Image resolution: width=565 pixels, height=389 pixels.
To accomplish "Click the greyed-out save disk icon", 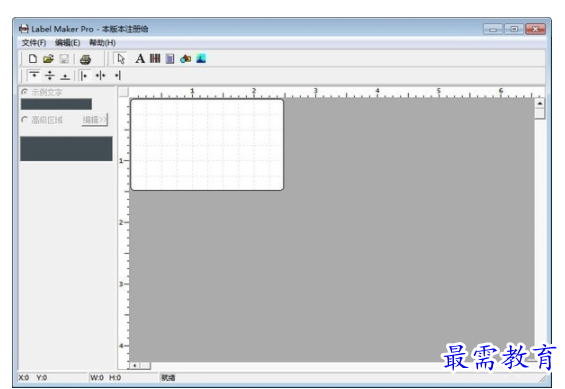I will click(64, 59).
